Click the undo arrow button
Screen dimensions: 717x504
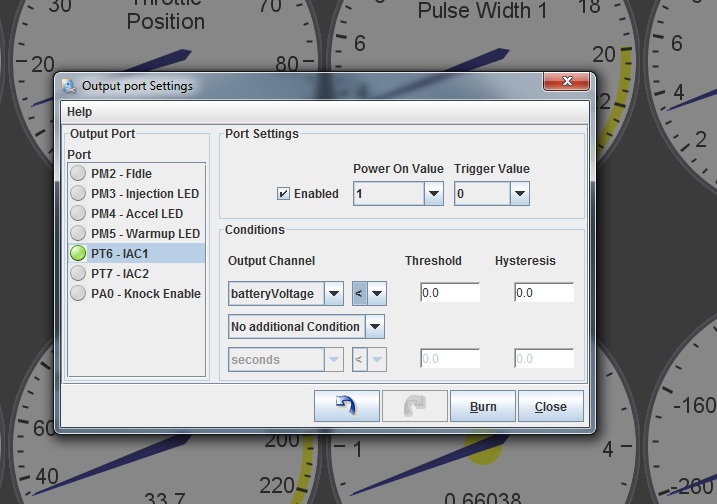tap(346, 406)
